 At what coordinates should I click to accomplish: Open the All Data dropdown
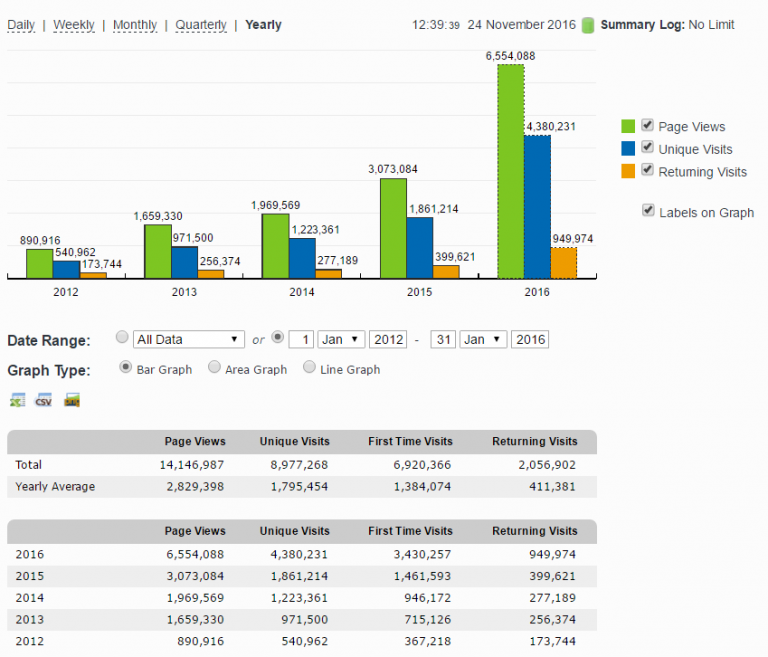point(189,339)
